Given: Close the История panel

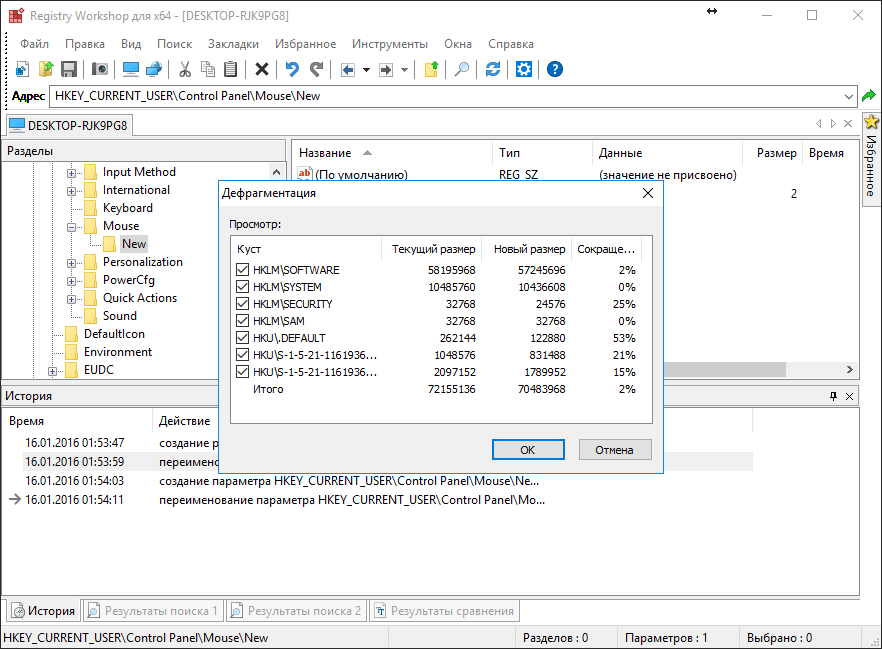Looking at the screenshot, I should pyautogui.click(x=849, y=396).
